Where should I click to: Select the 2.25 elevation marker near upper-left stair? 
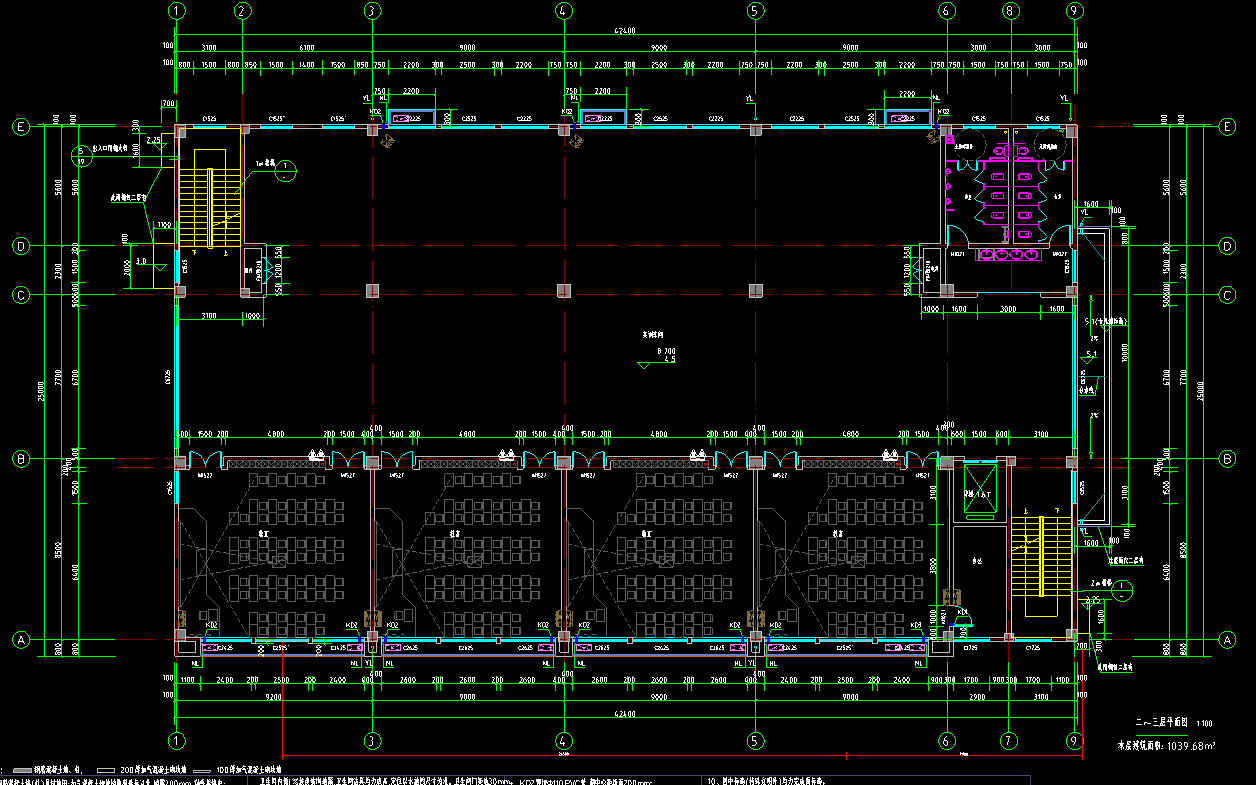pos(152,141)
